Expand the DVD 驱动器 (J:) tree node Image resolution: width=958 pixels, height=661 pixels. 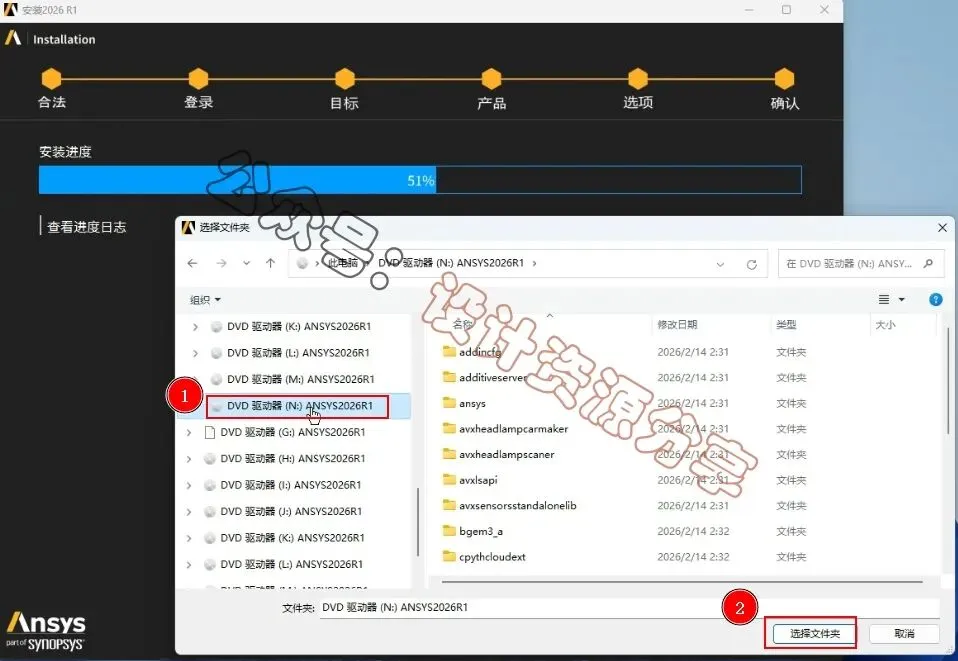pyautogui.click(x=189, y=511)
